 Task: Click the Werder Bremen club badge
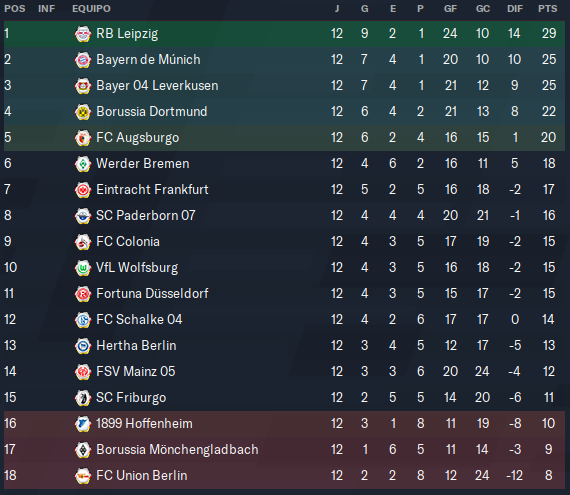(x=83, y=164)
